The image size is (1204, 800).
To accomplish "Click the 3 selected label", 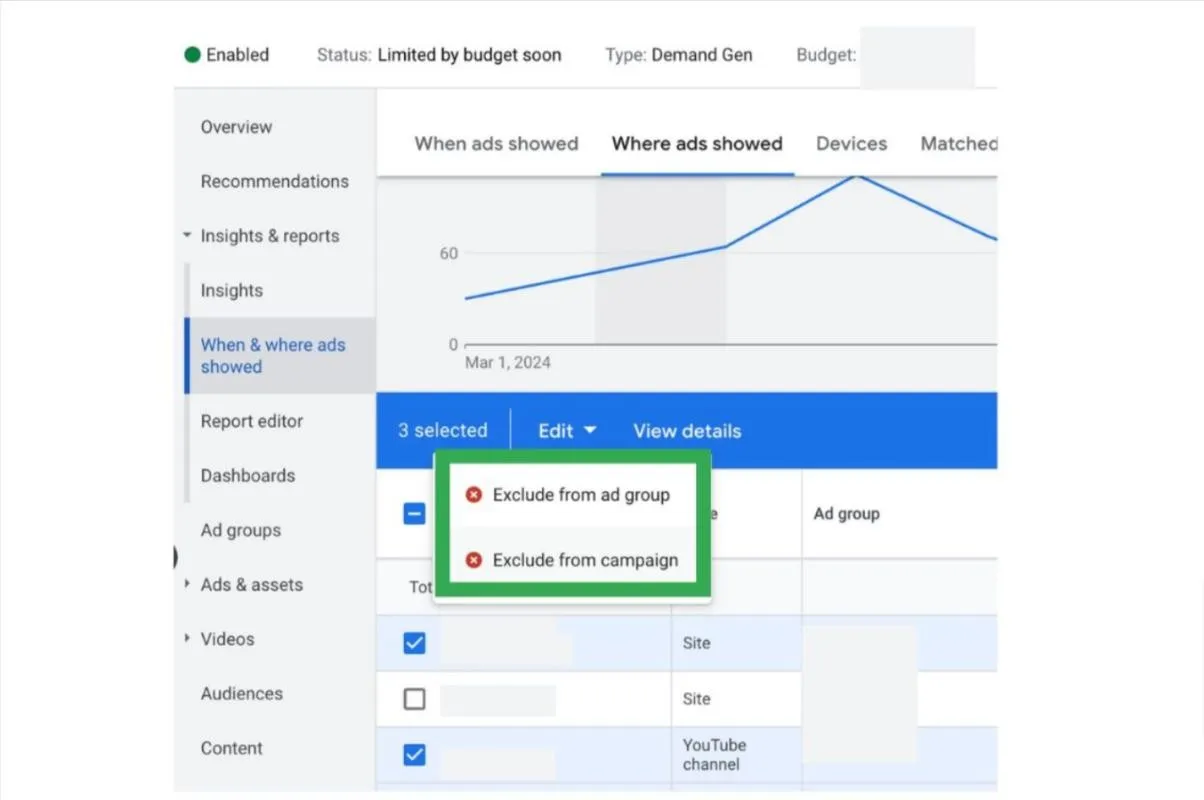I will pyautogui.click(x=443, y=431).
